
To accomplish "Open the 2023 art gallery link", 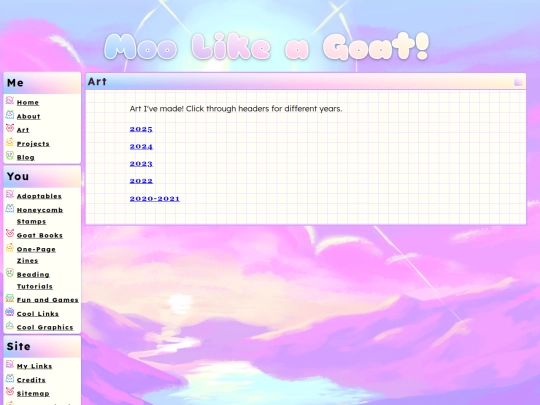I will tap(141, 164).
